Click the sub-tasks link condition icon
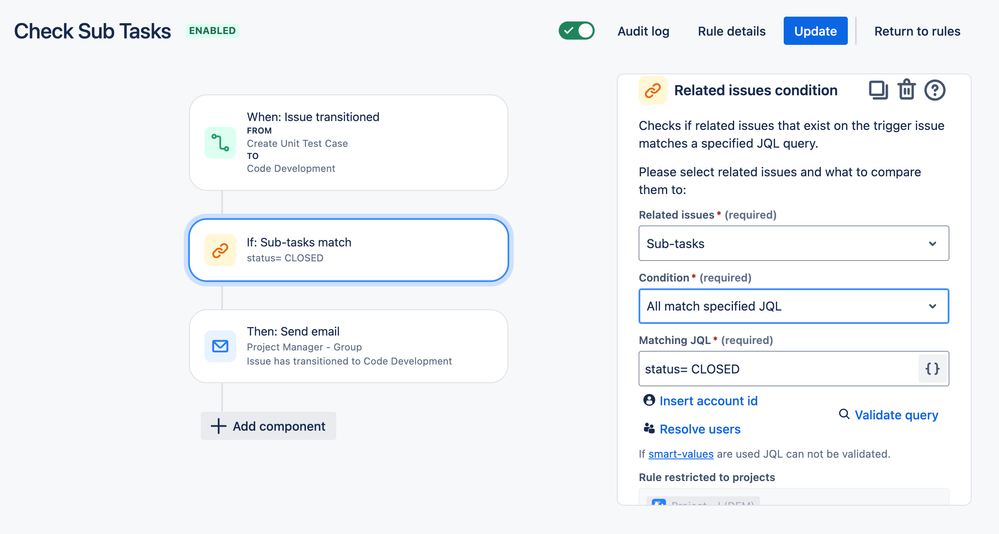 coord(220,250)
